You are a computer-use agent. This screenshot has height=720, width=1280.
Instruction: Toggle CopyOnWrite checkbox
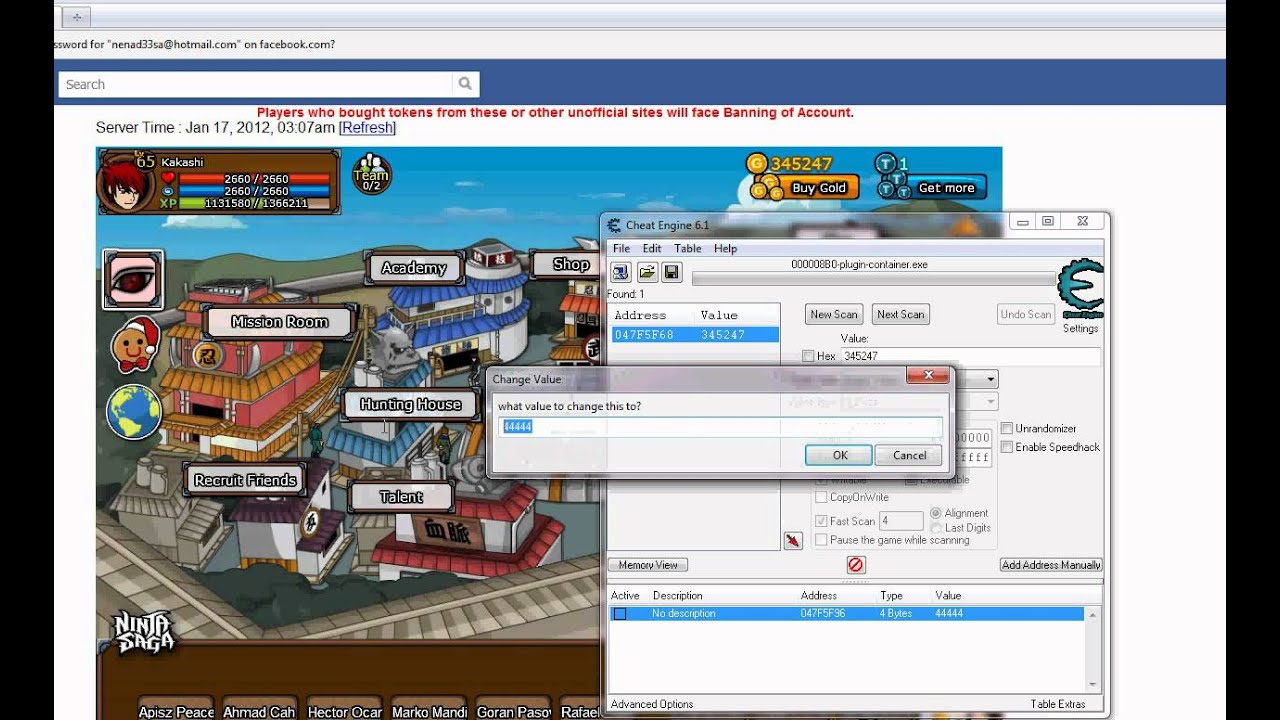pos(821,497)
